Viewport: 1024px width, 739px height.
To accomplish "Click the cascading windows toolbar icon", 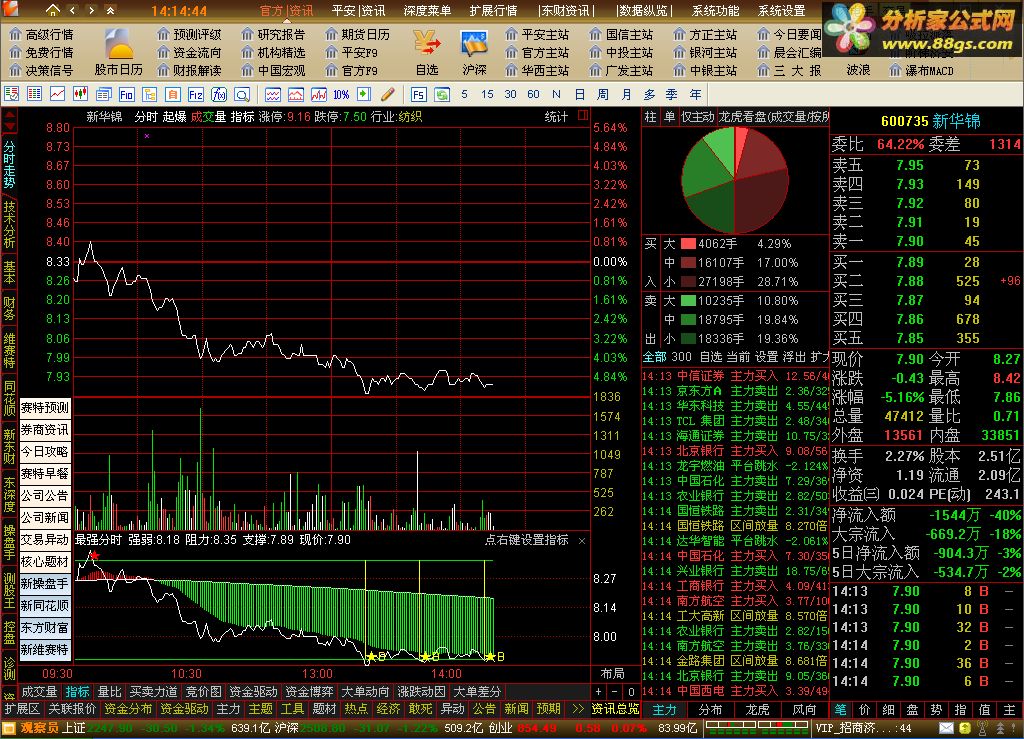I will coord(103,94).
